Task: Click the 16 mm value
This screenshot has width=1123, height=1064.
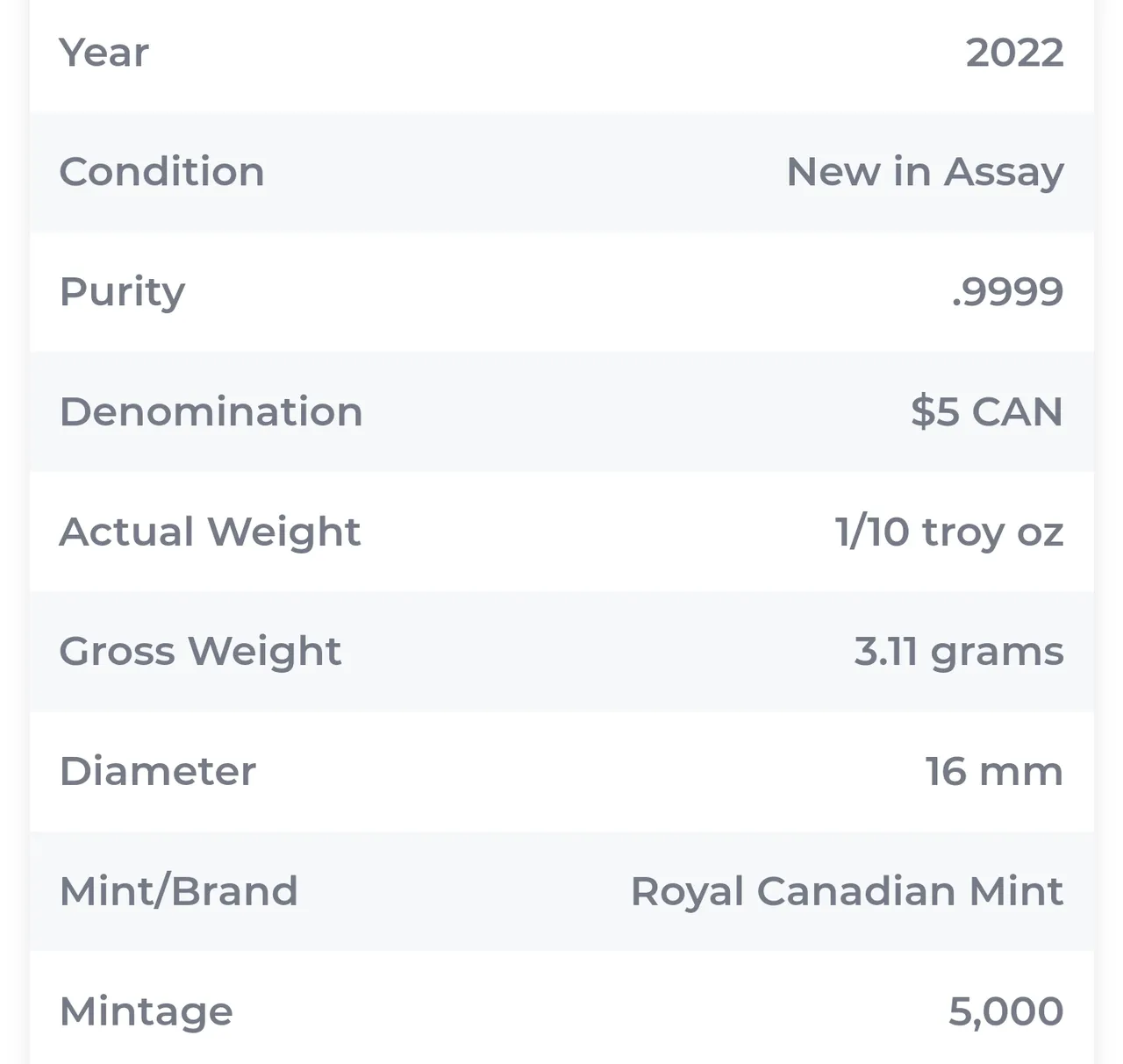Action: 994,772
